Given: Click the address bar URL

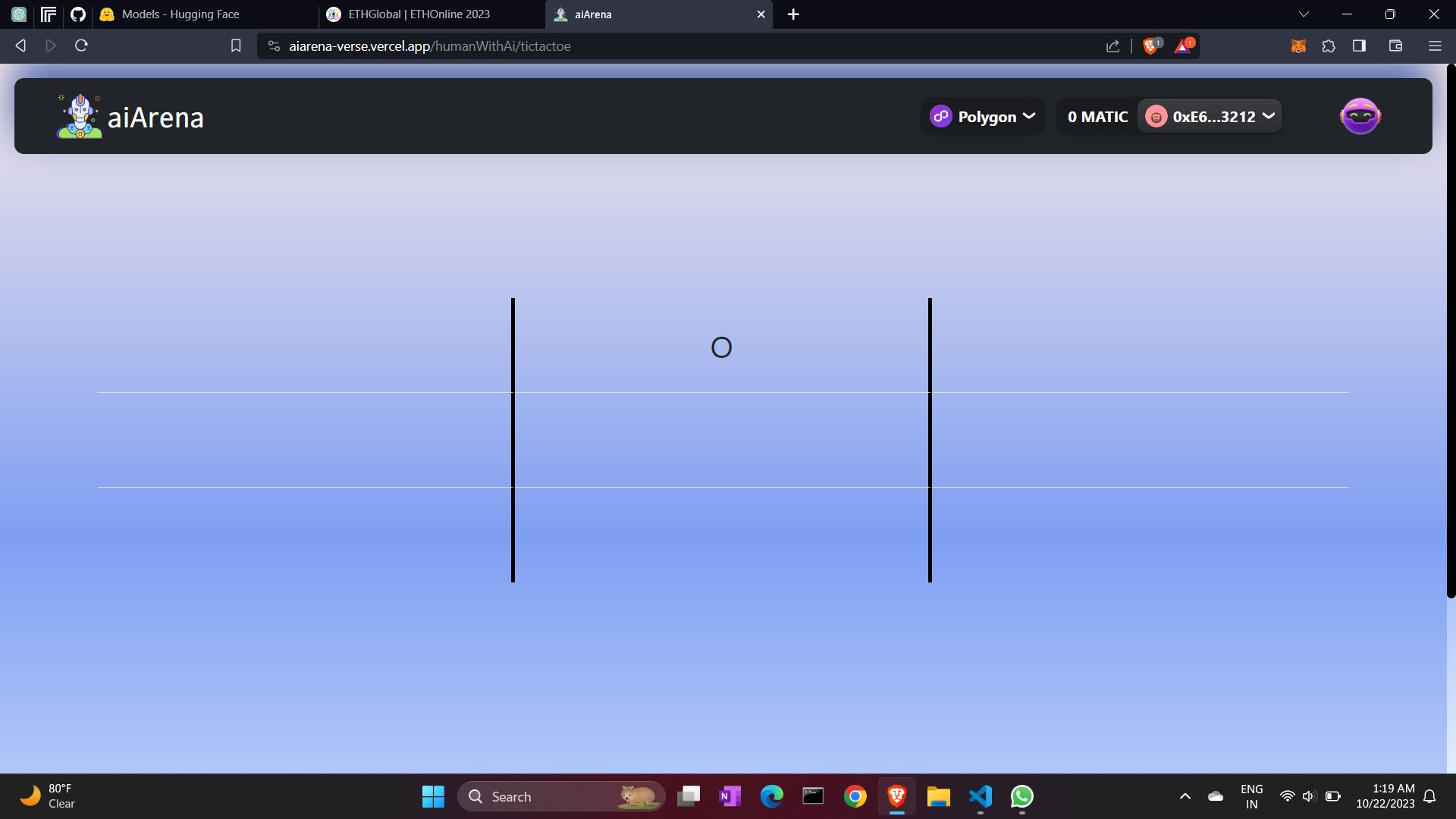Looking at the screenshot, I should coord(430,46).
